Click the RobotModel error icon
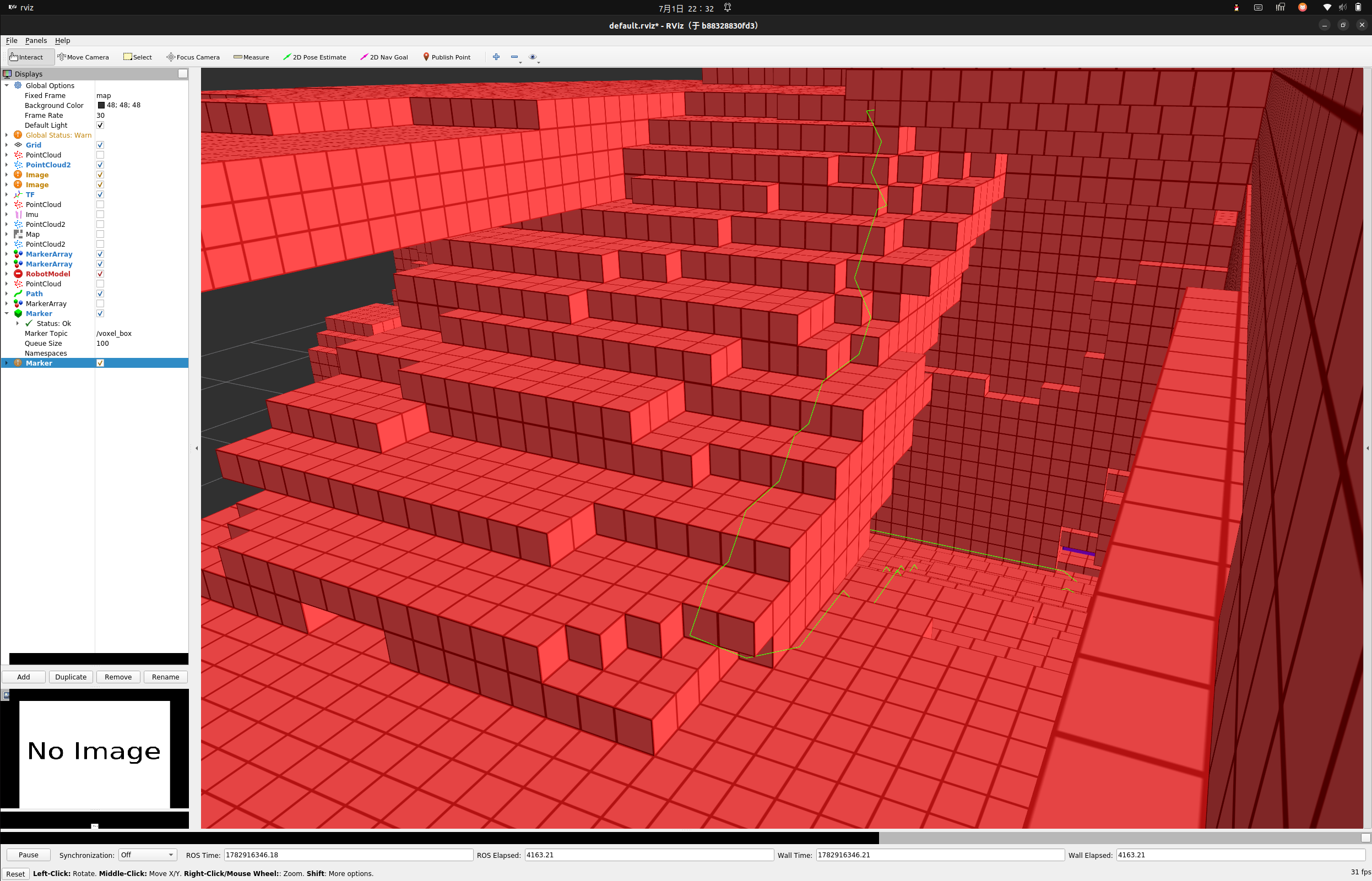Screen dimensions: 1372x881 click(x=18, y=274)
